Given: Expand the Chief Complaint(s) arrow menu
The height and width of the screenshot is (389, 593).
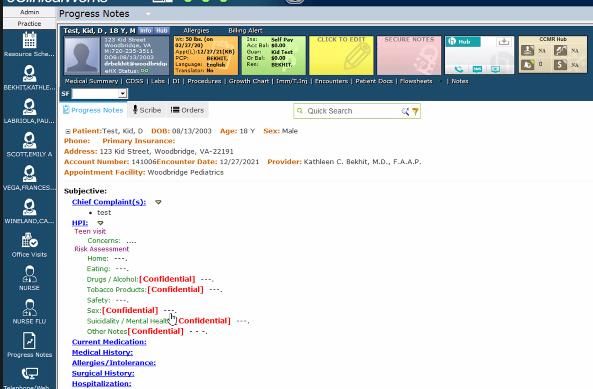Looking at the screenshot, I should (x=158, y=202).
